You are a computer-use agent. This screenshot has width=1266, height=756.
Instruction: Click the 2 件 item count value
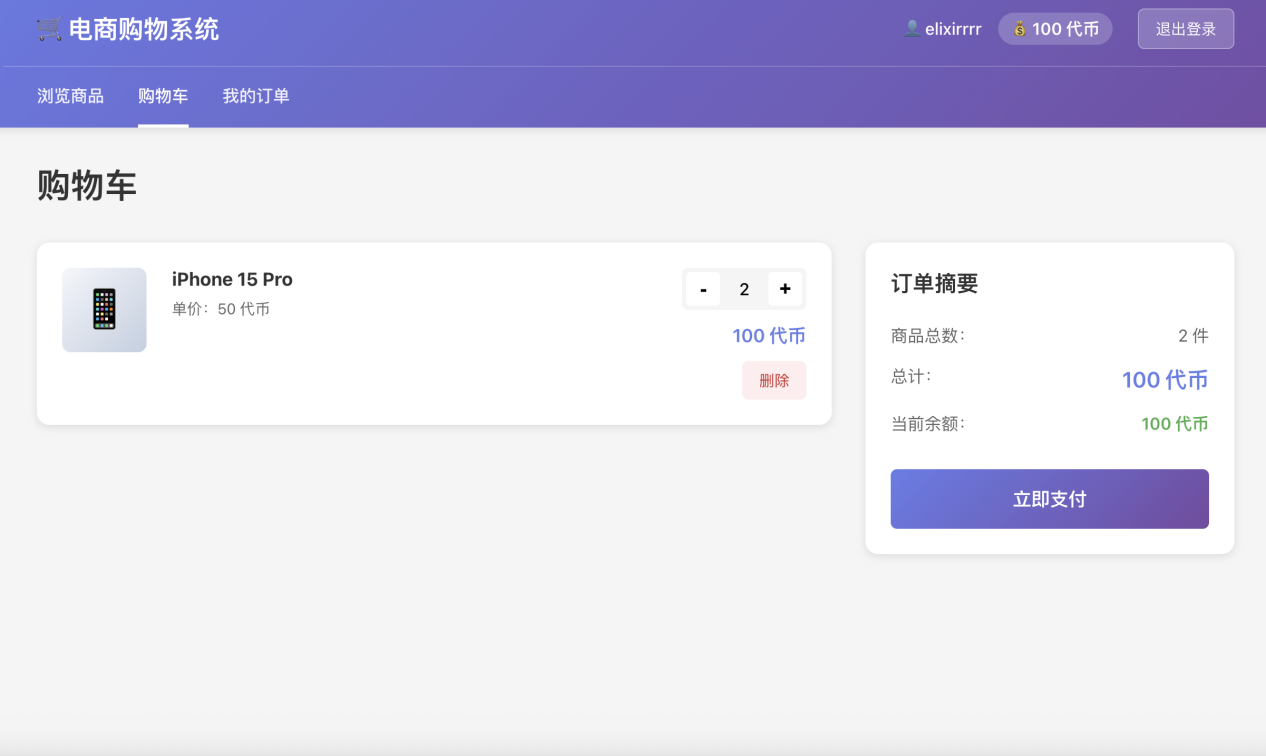tap(1193, 336)
